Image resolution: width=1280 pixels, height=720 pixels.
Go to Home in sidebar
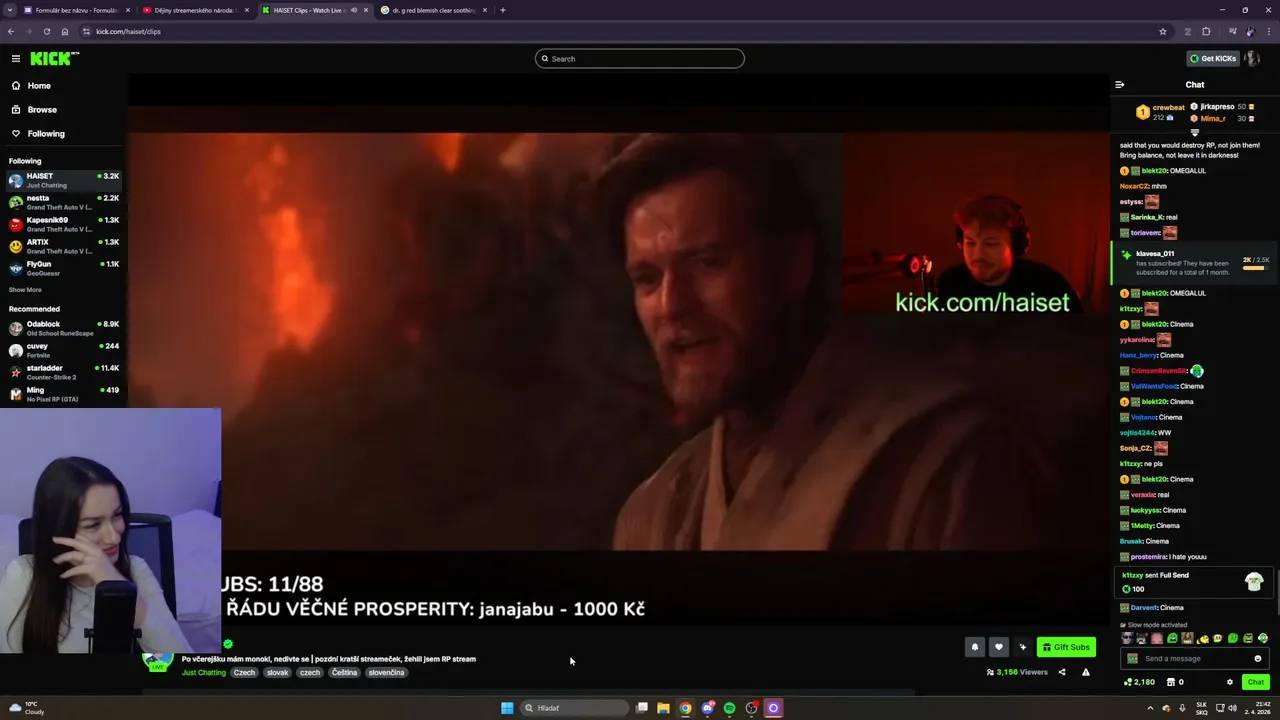(x=39, y=86)
